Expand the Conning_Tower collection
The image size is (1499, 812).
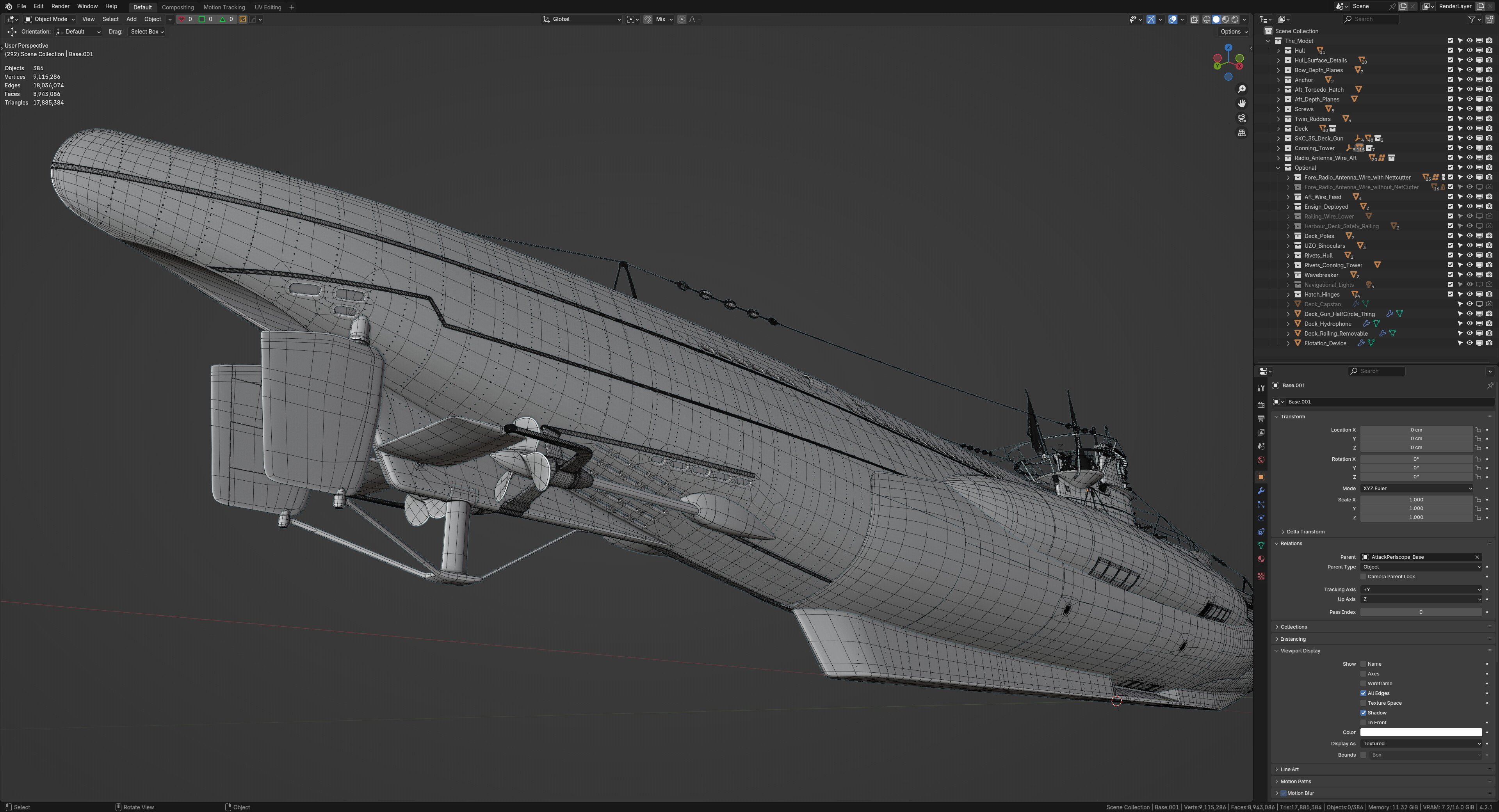(x=1278, y=148)
